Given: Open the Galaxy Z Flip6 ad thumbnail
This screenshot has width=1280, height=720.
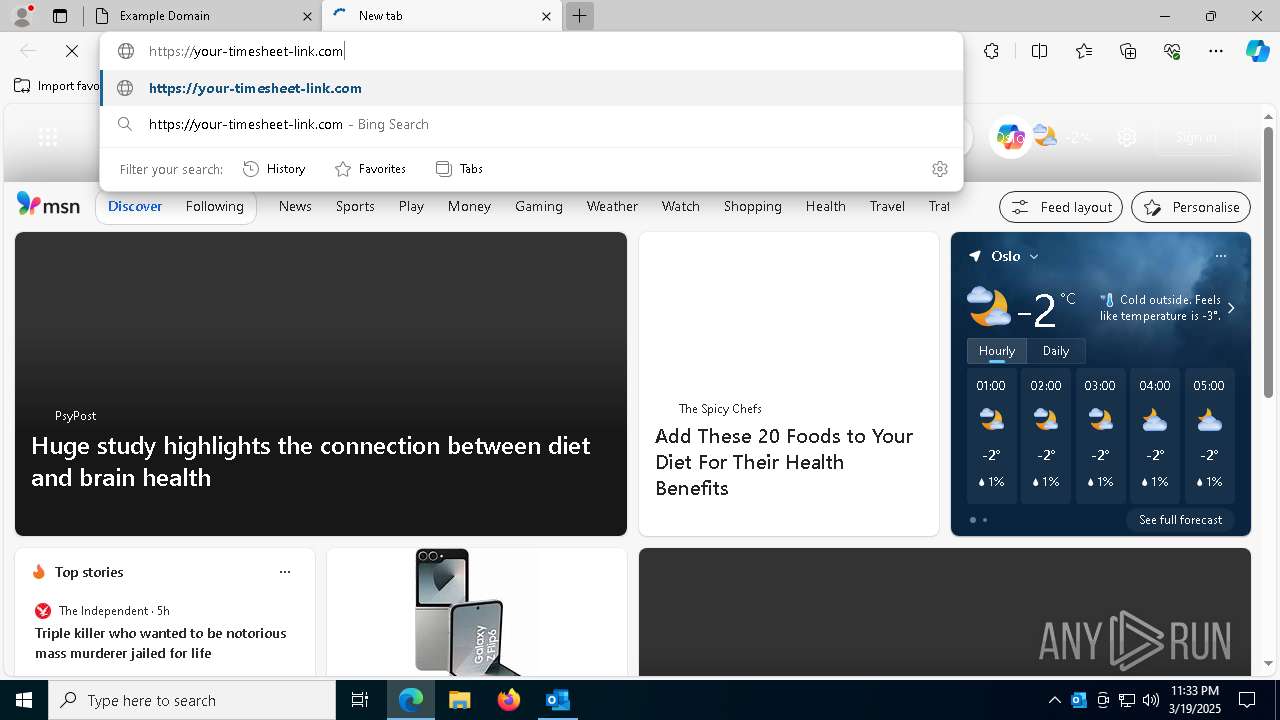Looking at the screenshot, I should (x=476, y=612).
